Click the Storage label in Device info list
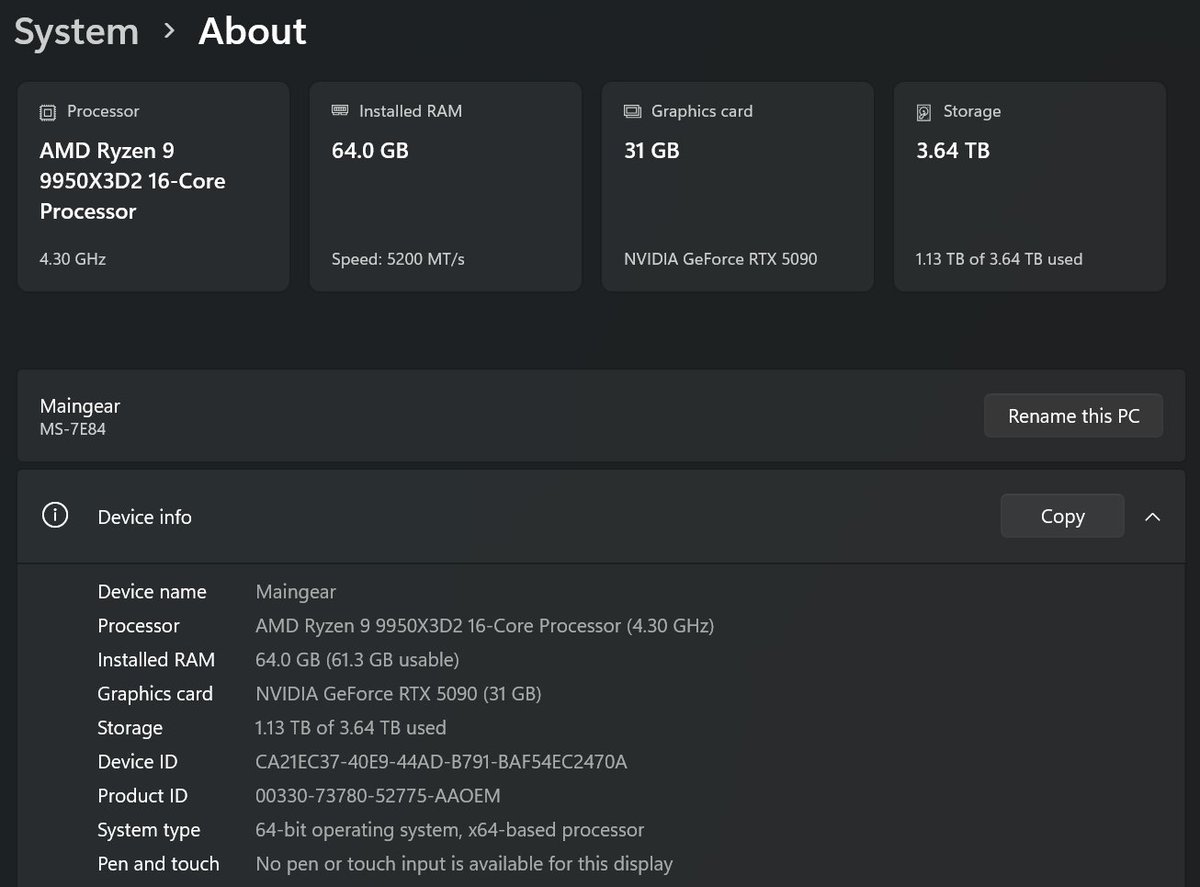1200x887 pixels. (130, 728)
